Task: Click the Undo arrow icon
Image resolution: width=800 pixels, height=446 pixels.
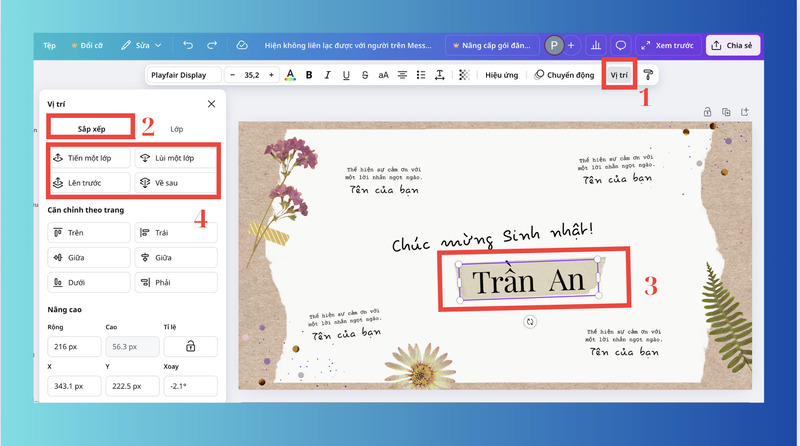Action: pos(188,45)
